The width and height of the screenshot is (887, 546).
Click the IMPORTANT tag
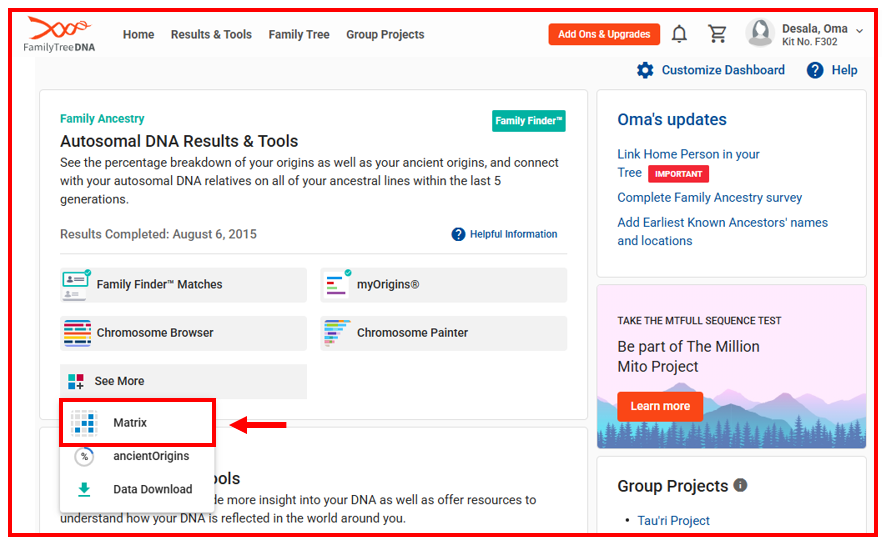pos(678,174)
